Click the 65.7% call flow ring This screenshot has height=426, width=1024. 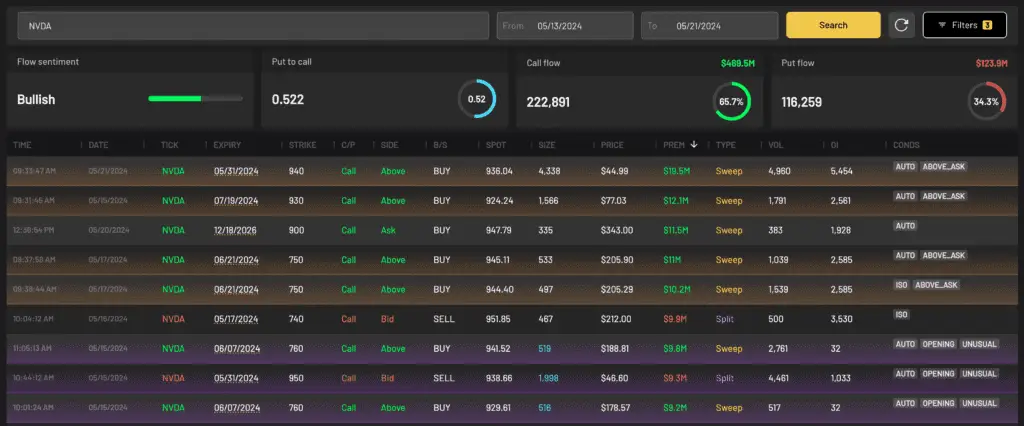pos(731,101)
